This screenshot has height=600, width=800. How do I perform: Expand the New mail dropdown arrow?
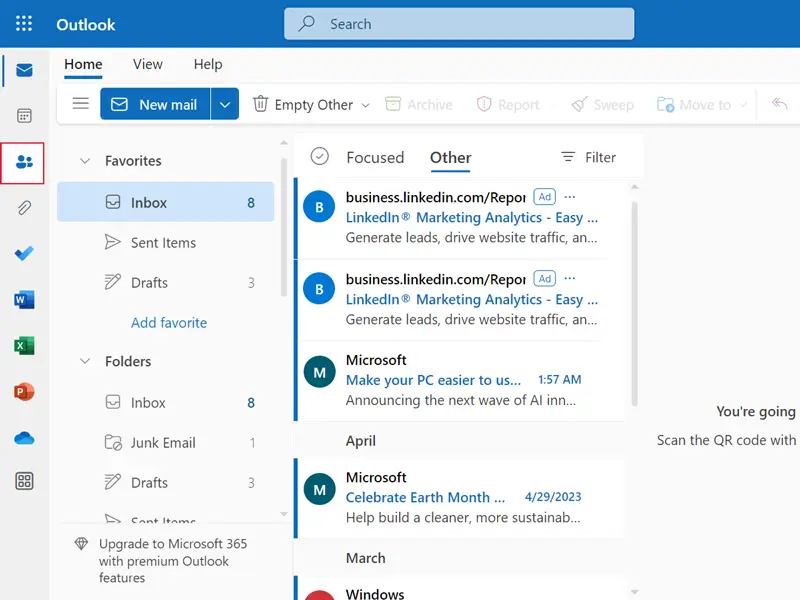point(224,104)
